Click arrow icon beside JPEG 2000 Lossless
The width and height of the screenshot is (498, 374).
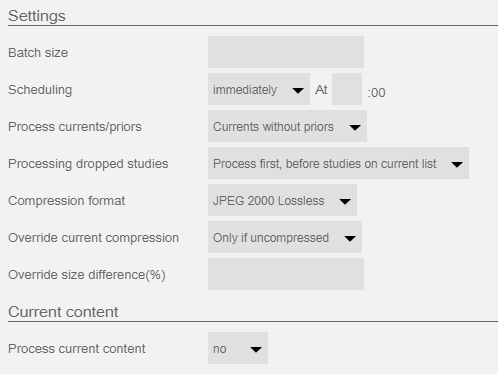click(345, 201)
